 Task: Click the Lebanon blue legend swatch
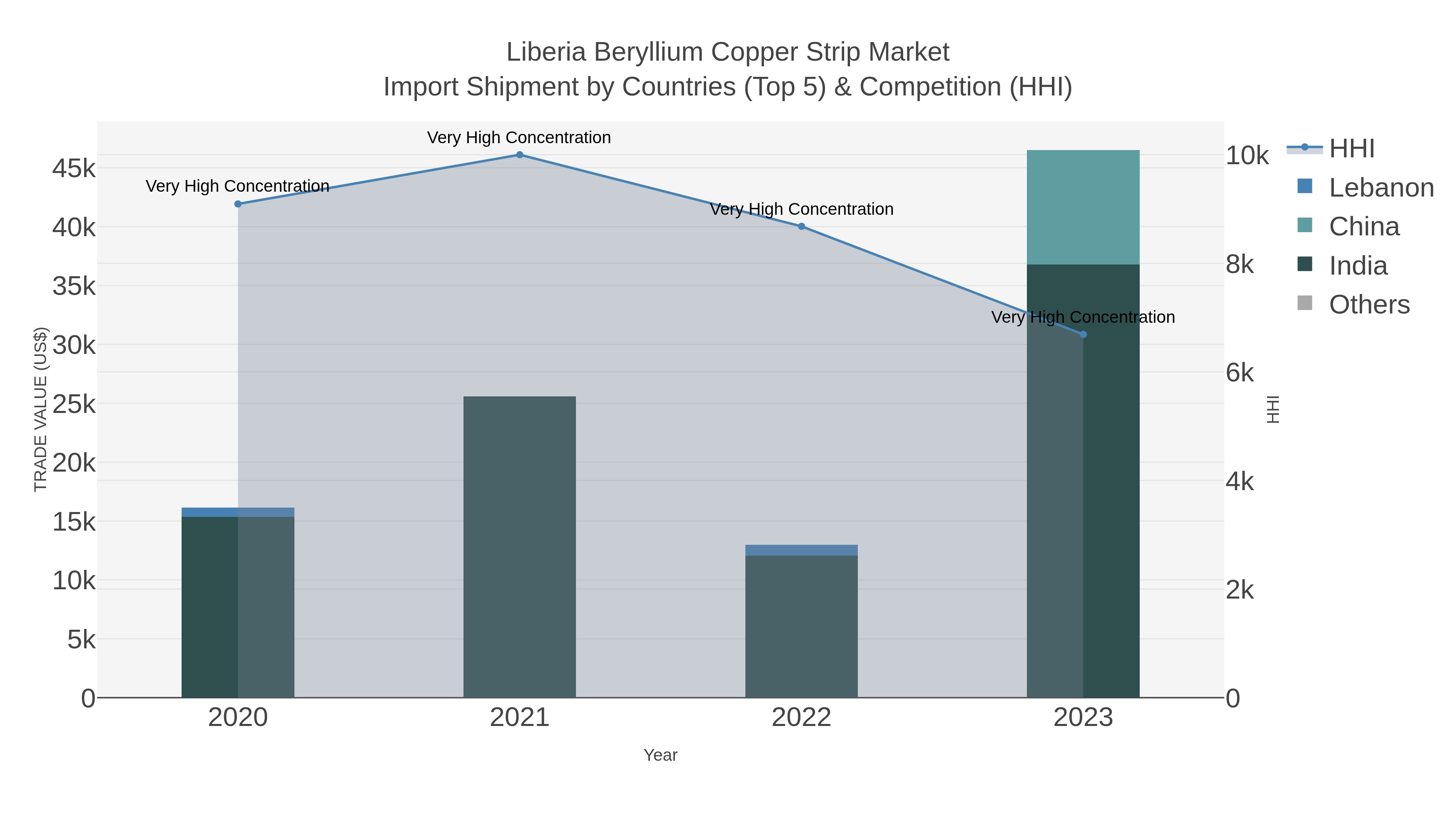(1304, 186)
